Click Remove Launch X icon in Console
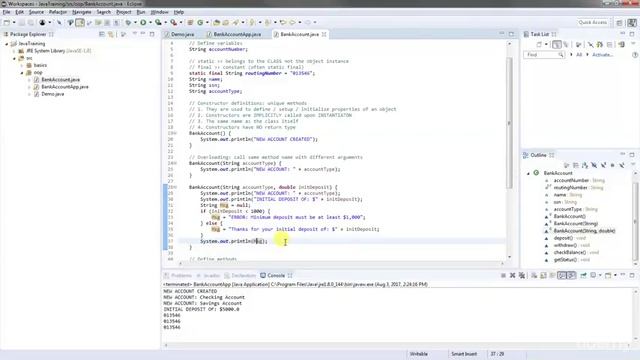Image resolution: width=640 pixels, height=360 pixels. [x=513, y=276]
